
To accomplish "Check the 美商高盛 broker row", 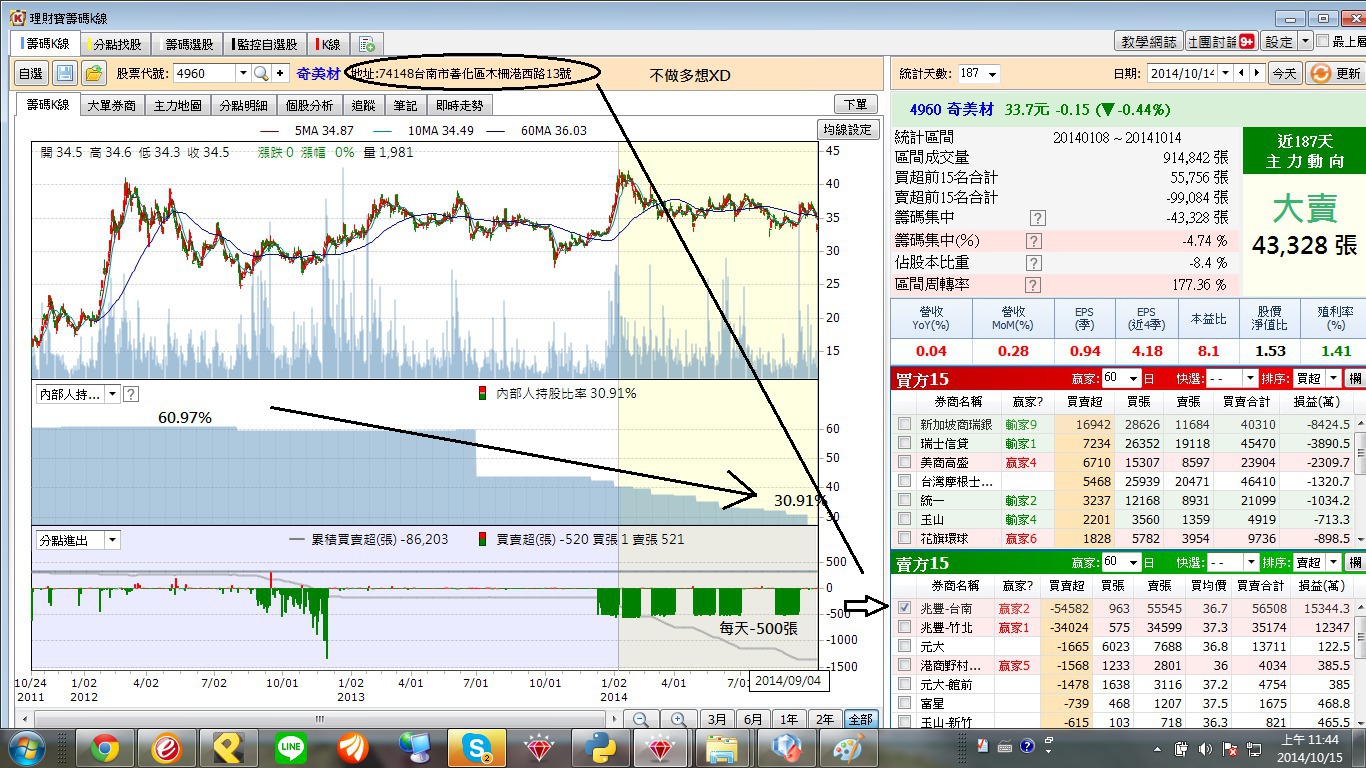I will click(905, 462).
